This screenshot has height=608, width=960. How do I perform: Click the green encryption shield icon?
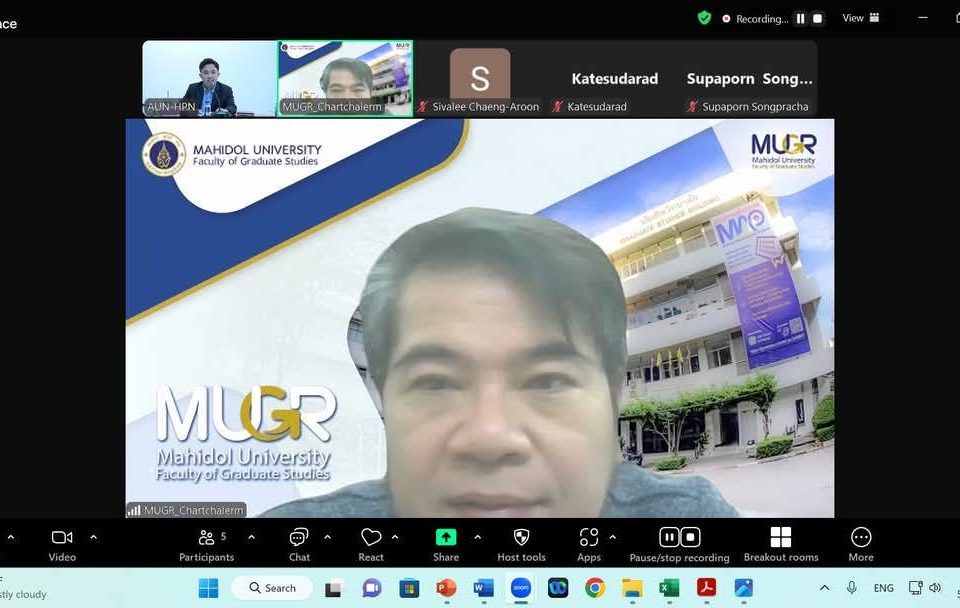click(705, 18)
